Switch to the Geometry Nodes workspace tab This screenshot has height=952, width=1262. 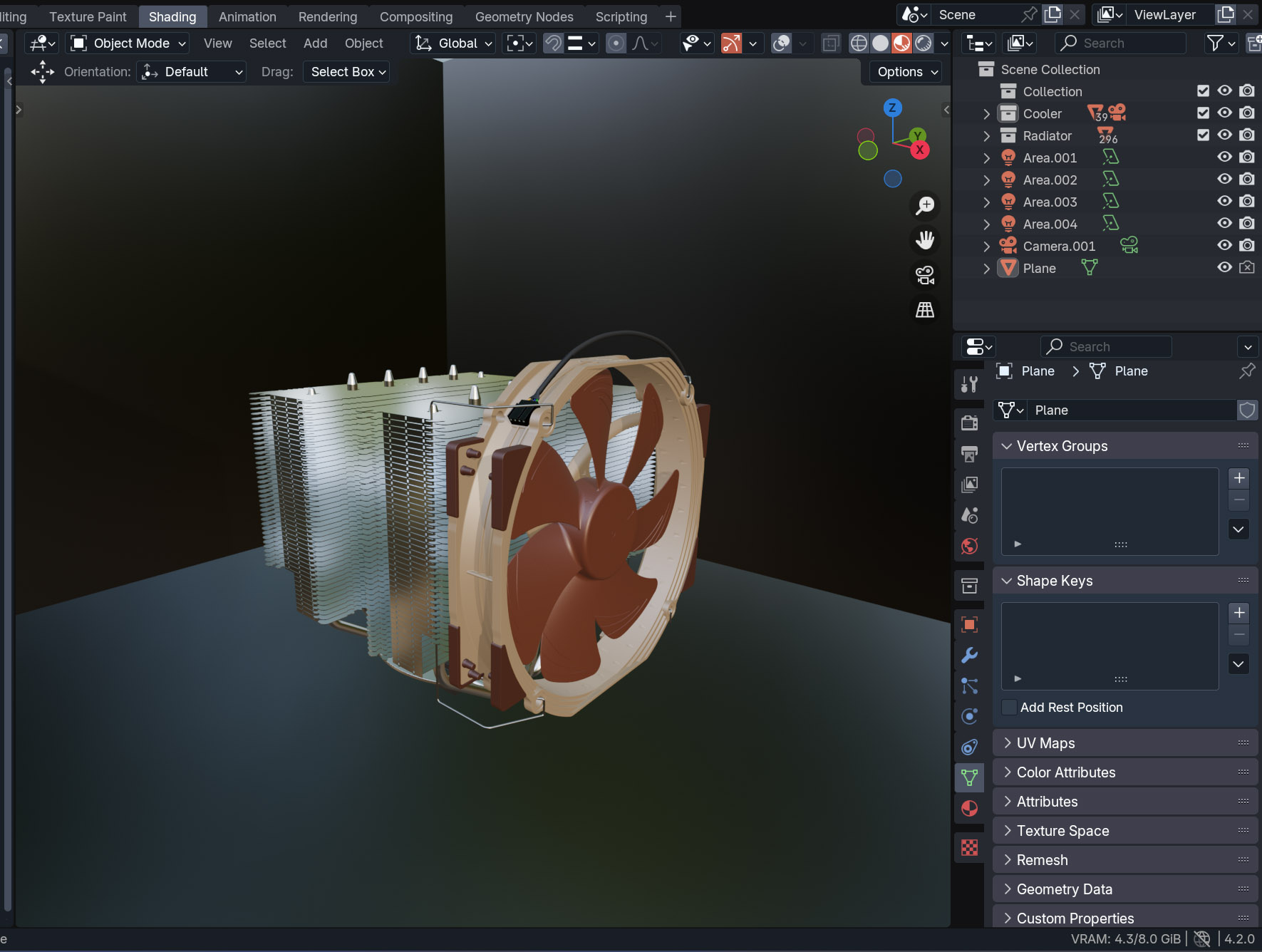[524, 16]
